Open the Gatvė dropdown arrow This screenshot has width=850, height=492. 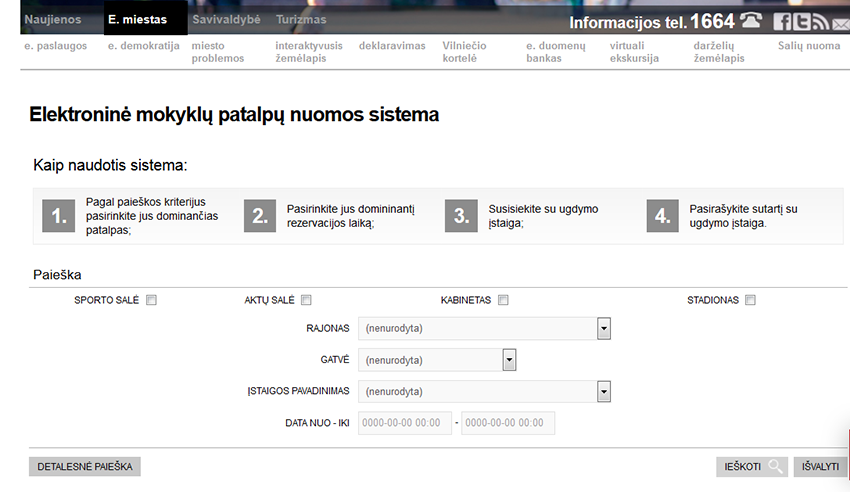pos(509,360)
